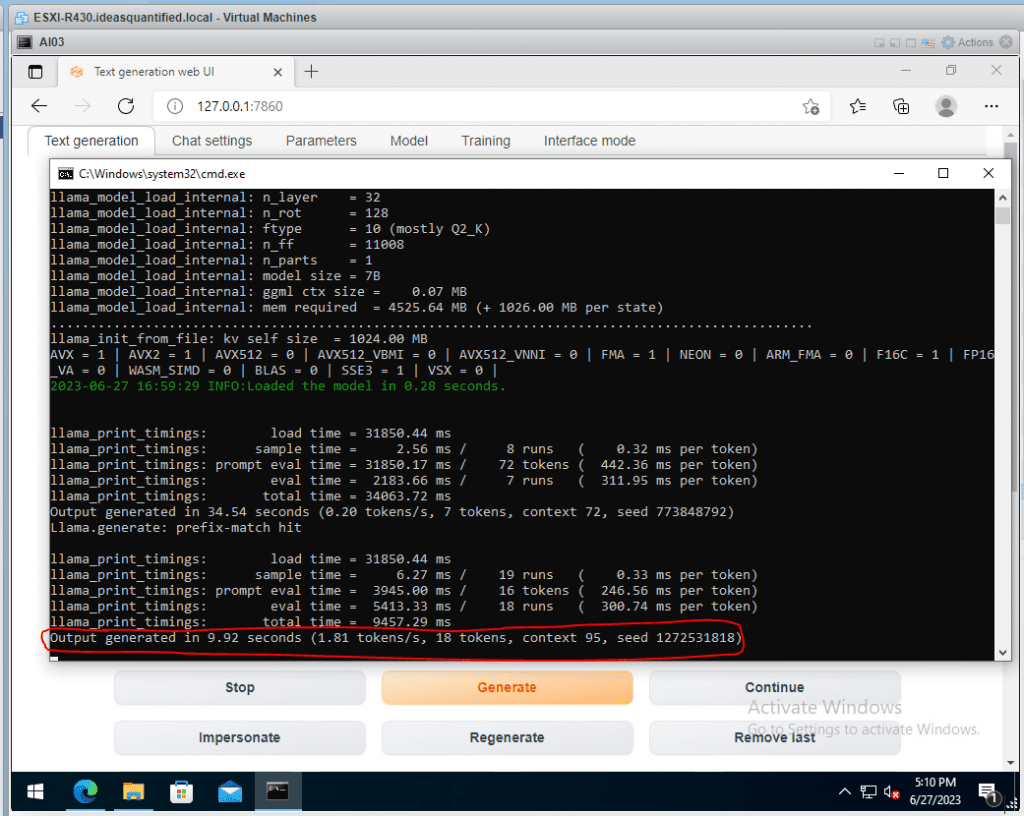Minimize the cmd.exe window
This screenshot has height=816, width=1024.
point(899,174)
